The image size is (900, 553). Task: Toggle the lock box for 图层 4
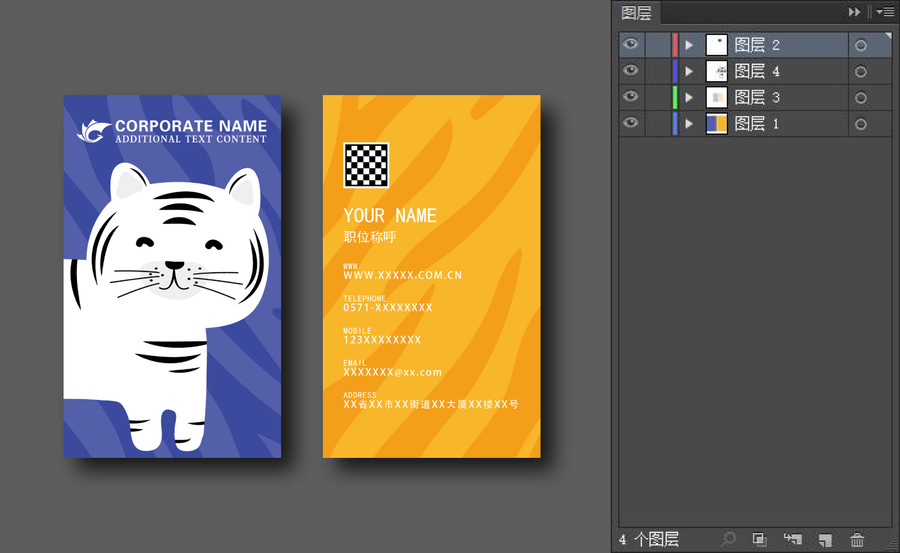(x=658, y=71)
